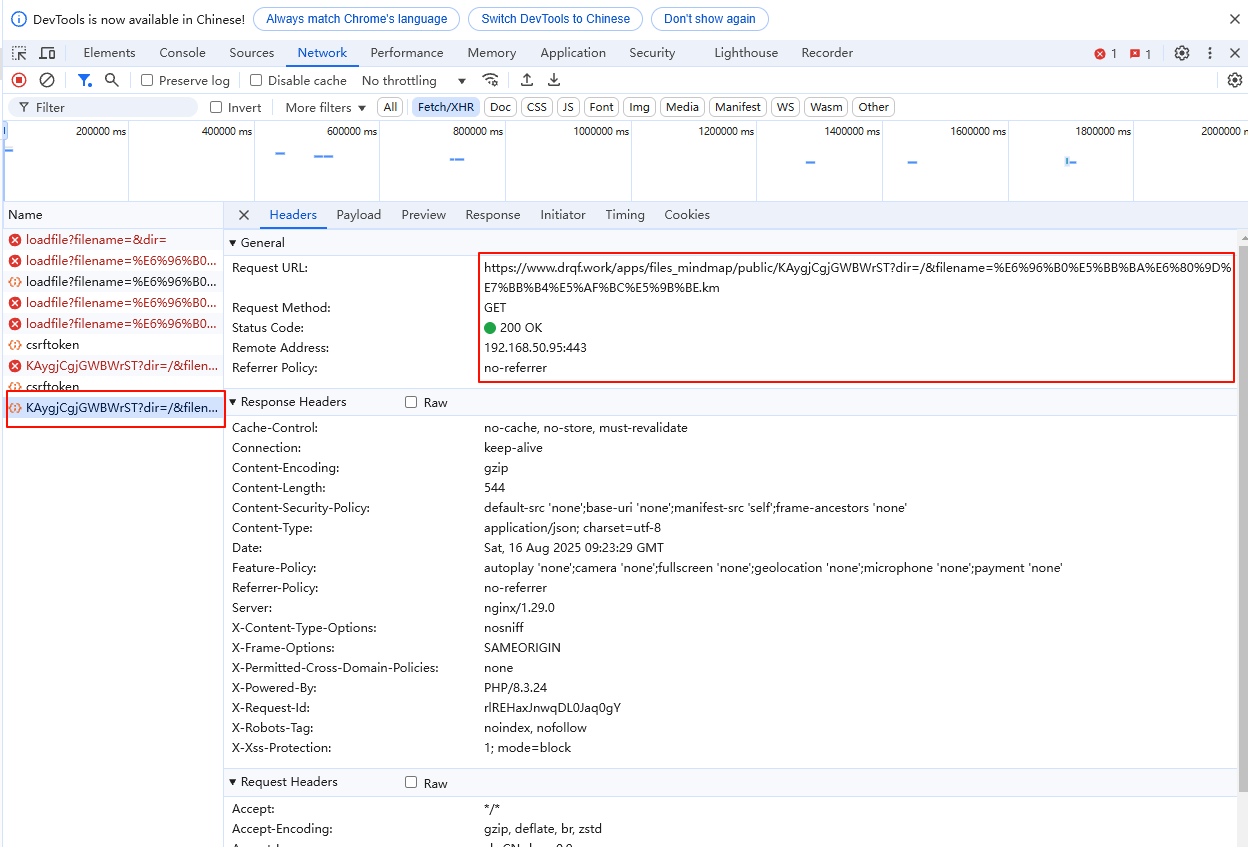This screenshot has width=1248, height=847.
Task: Collapse the General section
Action: pyautogui.click(x=258, y=242)
